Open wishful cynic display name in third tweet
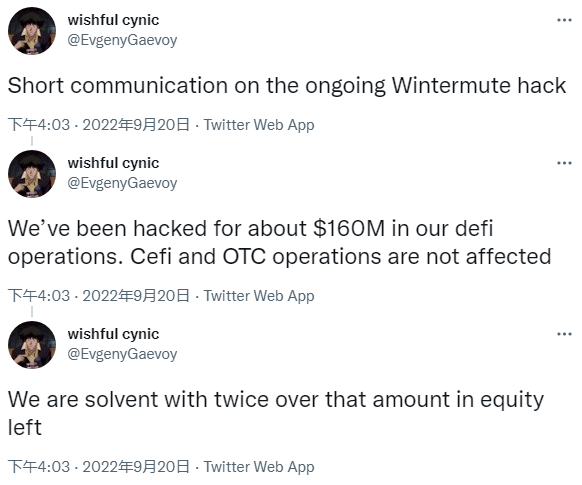The width and height of the screenshot is (582, 485). [x=113, y=334]
